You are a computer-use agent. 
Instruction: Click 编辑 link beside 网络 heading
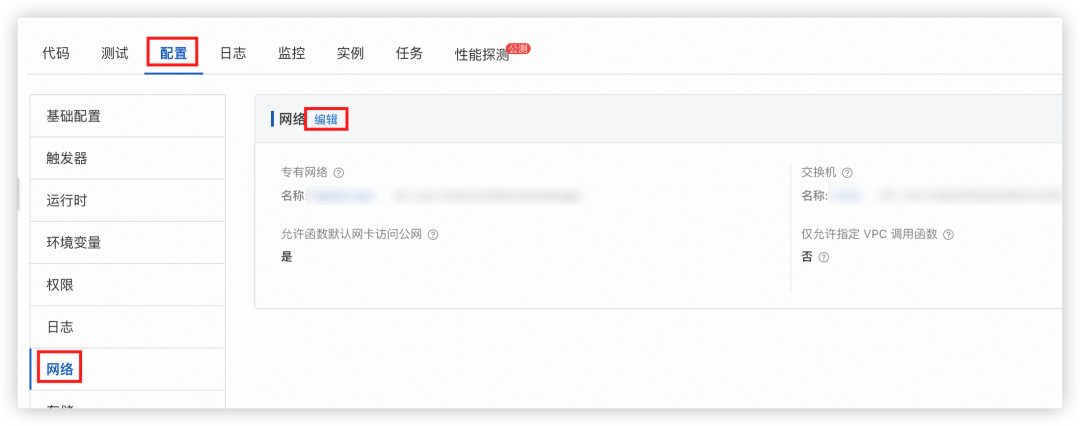click(326, 119)
